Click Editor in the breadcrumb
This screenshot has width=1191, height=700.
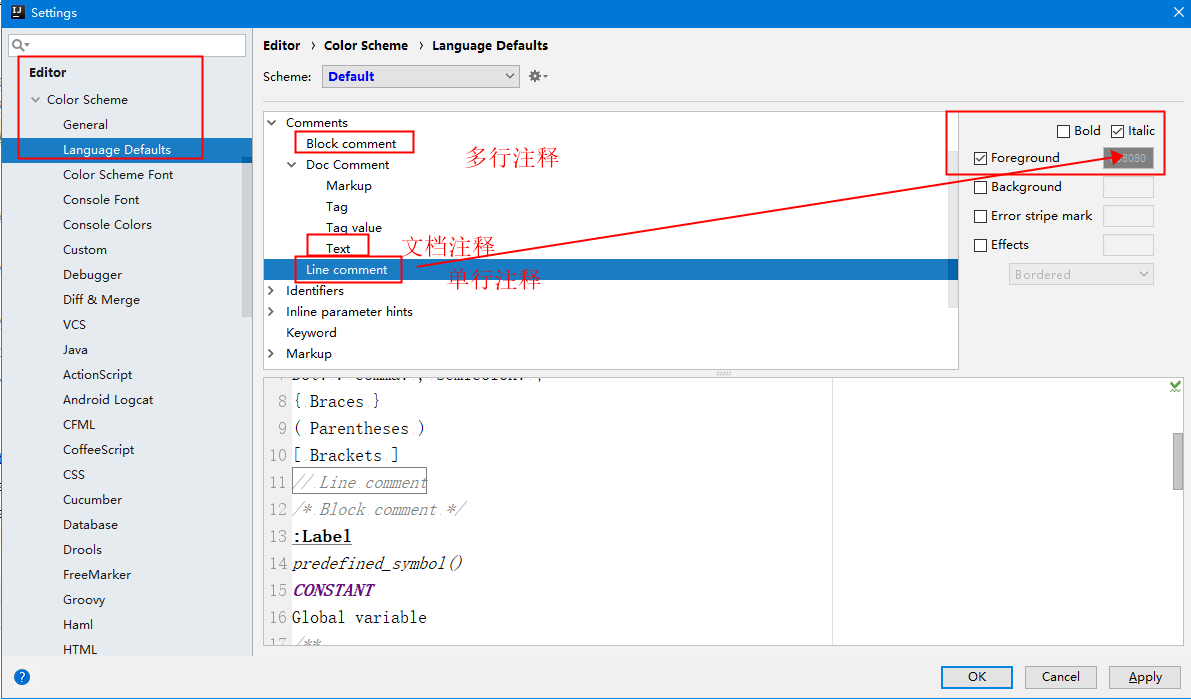click(x=281, y=46)
